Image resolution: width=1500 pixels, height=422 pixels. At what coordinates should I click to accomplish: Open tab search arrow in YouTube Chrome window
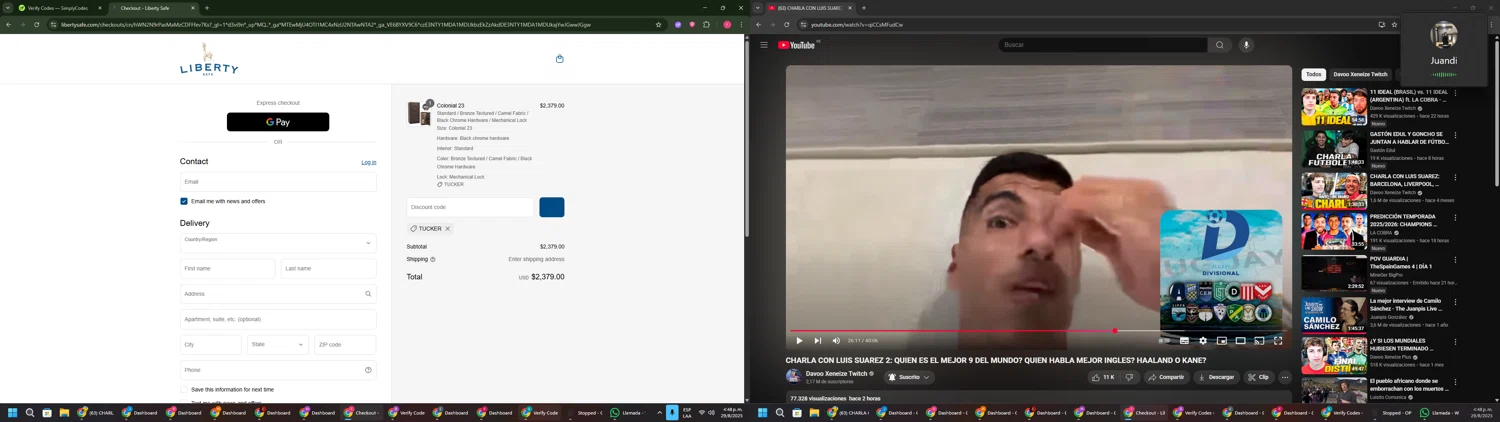point(758,8)
